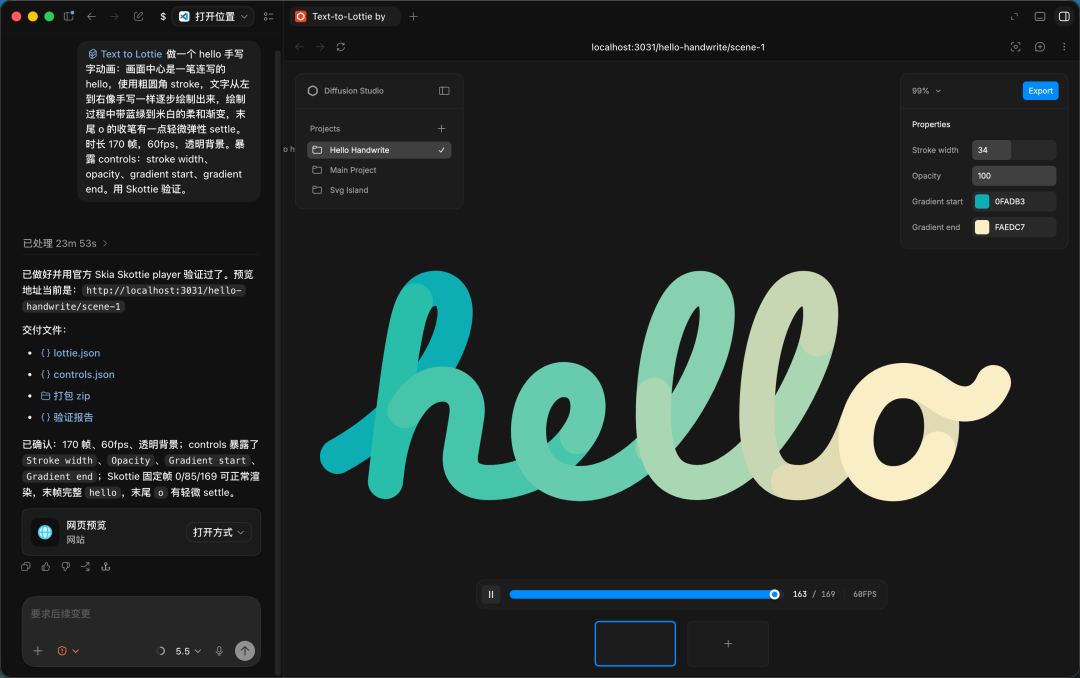Open the 打开位置 location dropdown

click(x=213, y=17)
